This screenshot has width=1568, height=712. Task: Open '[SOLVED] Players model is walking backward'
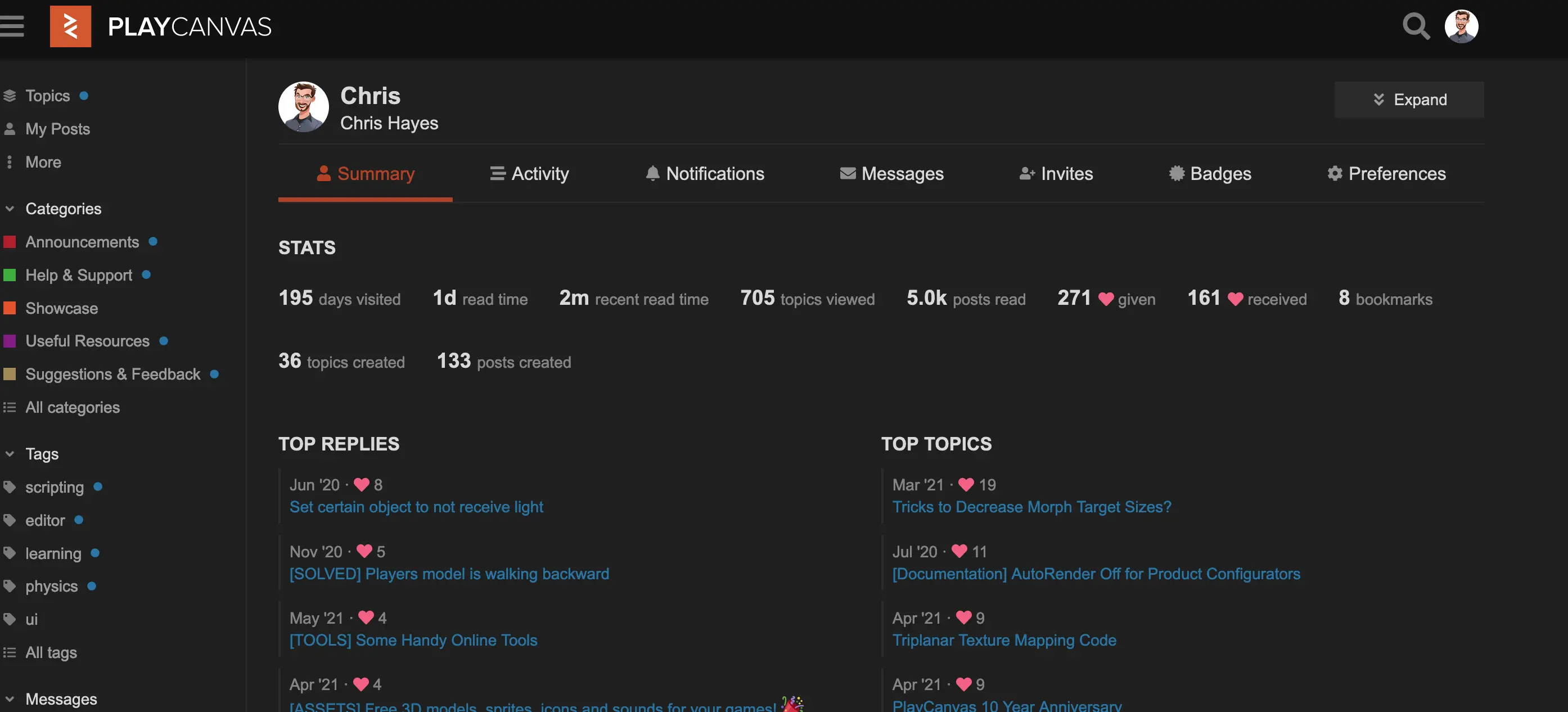point(449,574)
